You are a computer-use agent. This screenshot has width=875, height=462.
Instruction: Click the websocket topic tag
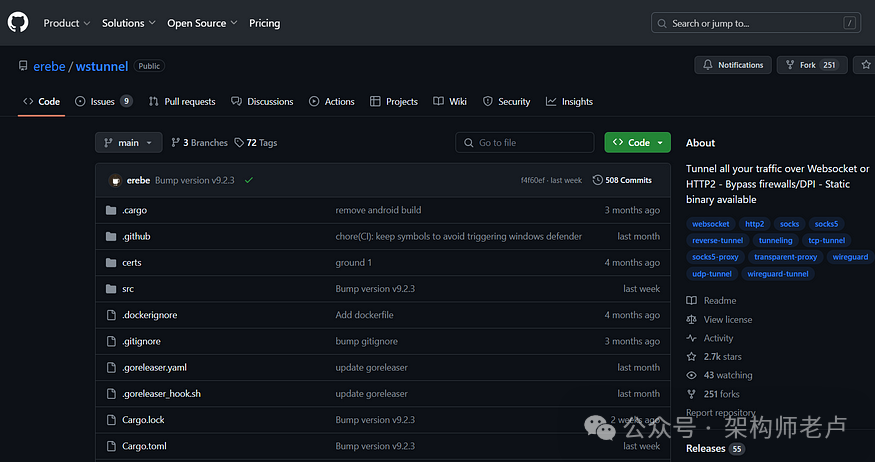point(711,224)
